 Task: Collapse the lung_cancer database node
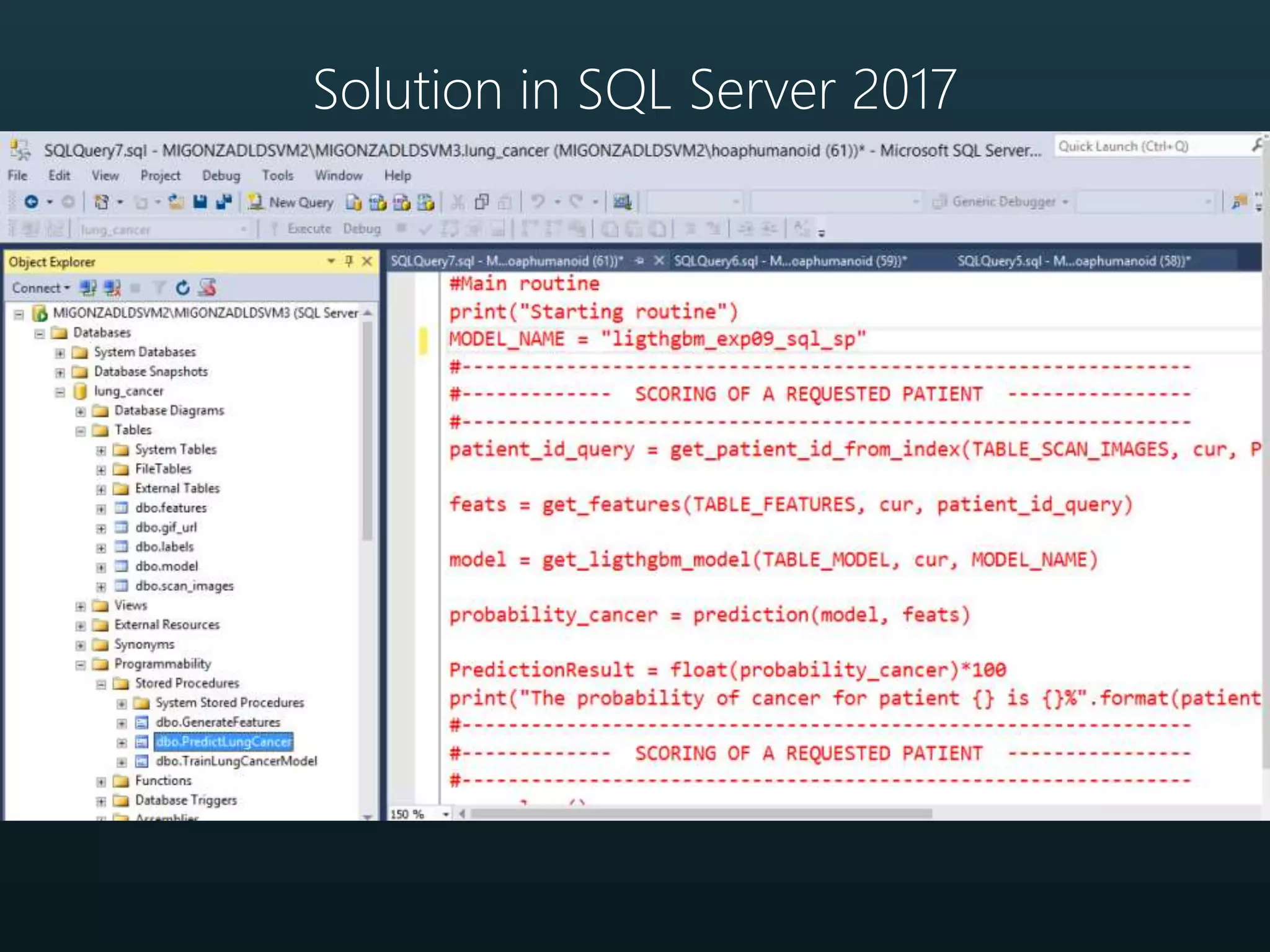(60, 392)
